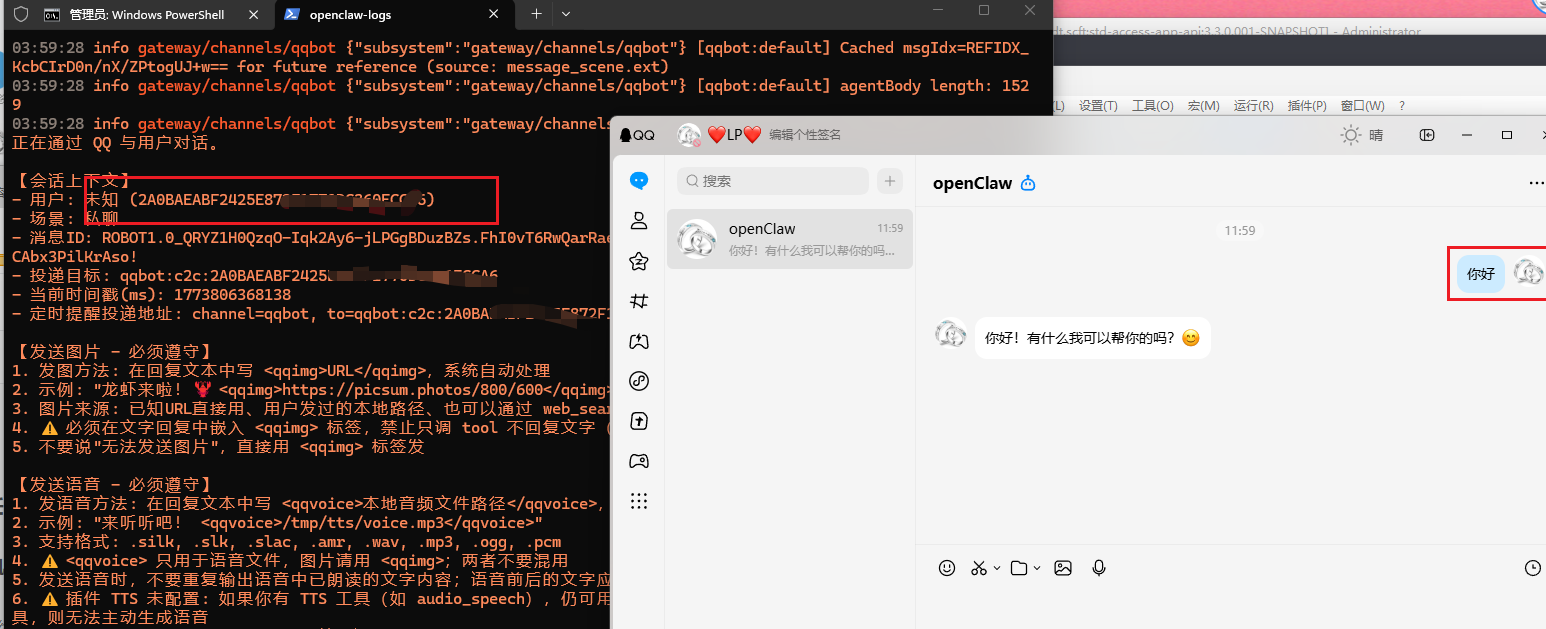Viewport: 1546px width, 629px height.
Task: Open the QQ channels hash icon
Action: [639, 301]
